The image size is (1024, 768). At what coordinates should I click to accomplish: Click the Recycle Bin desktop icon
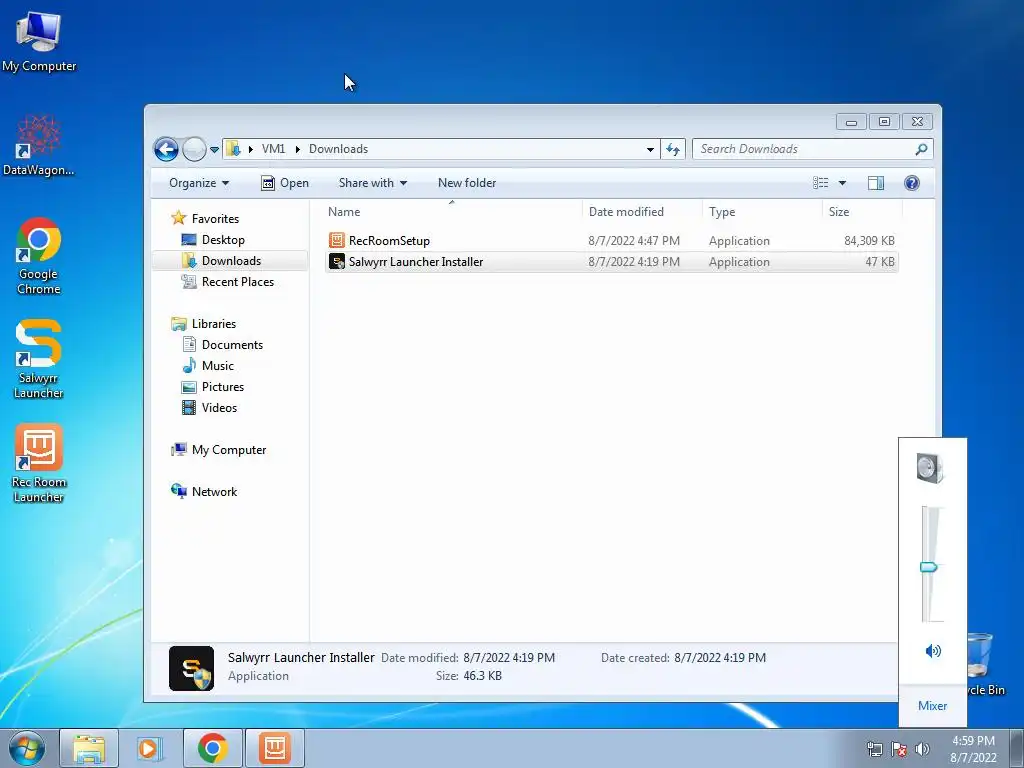tap(984, 663)
